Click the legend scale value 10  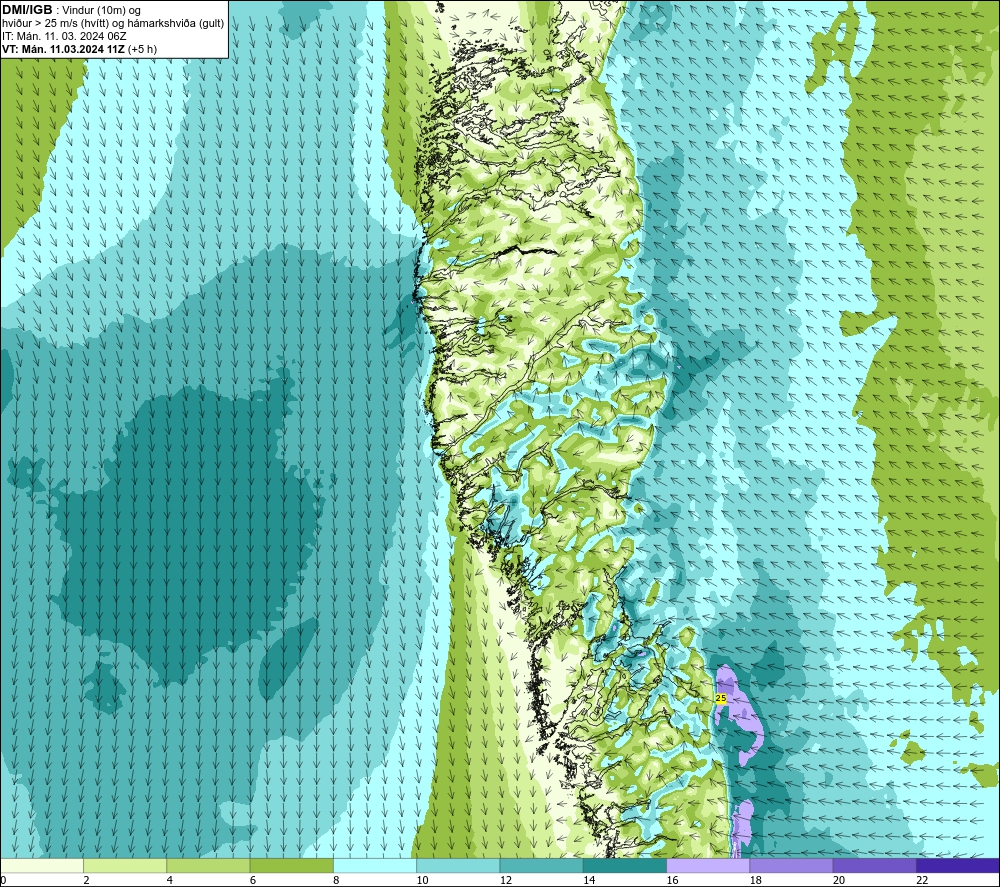coord(422,880)
